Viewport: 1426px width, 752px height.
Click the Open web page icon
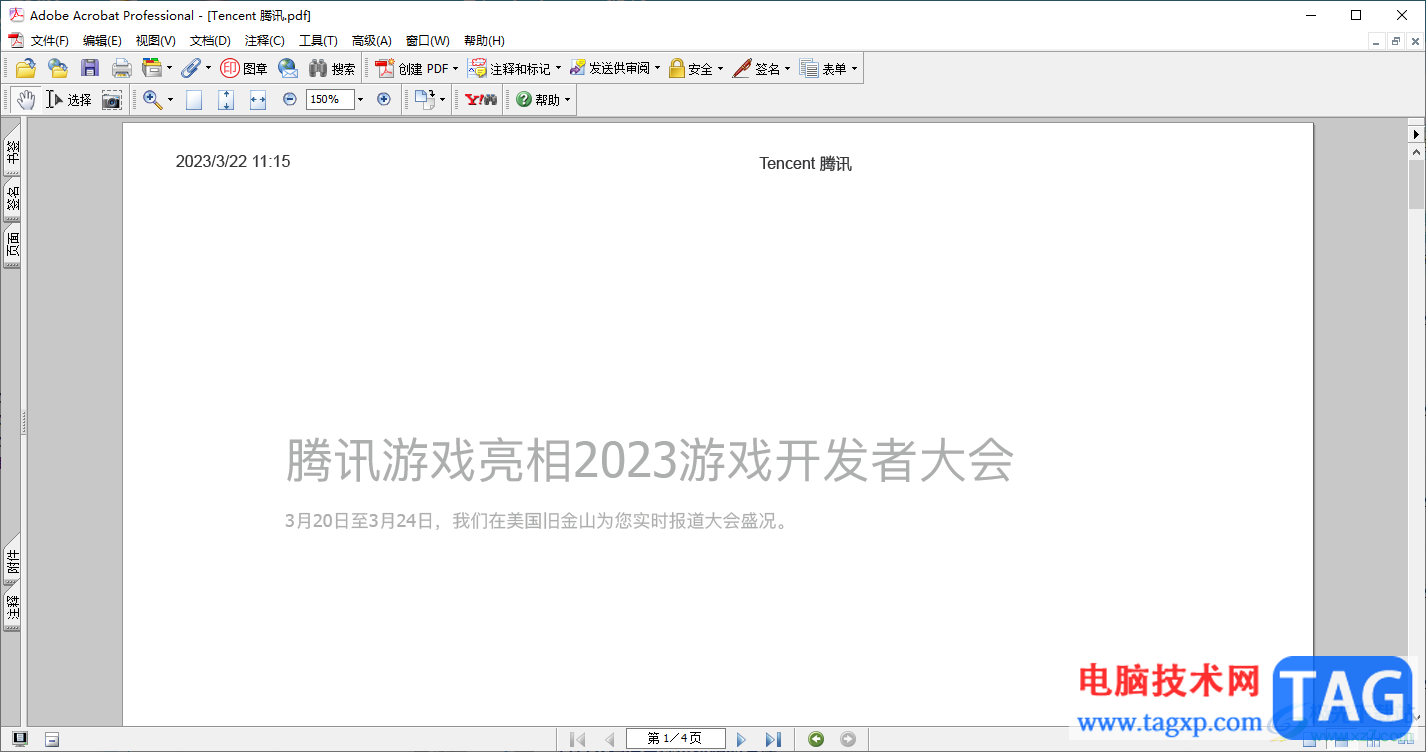point(58,68)
